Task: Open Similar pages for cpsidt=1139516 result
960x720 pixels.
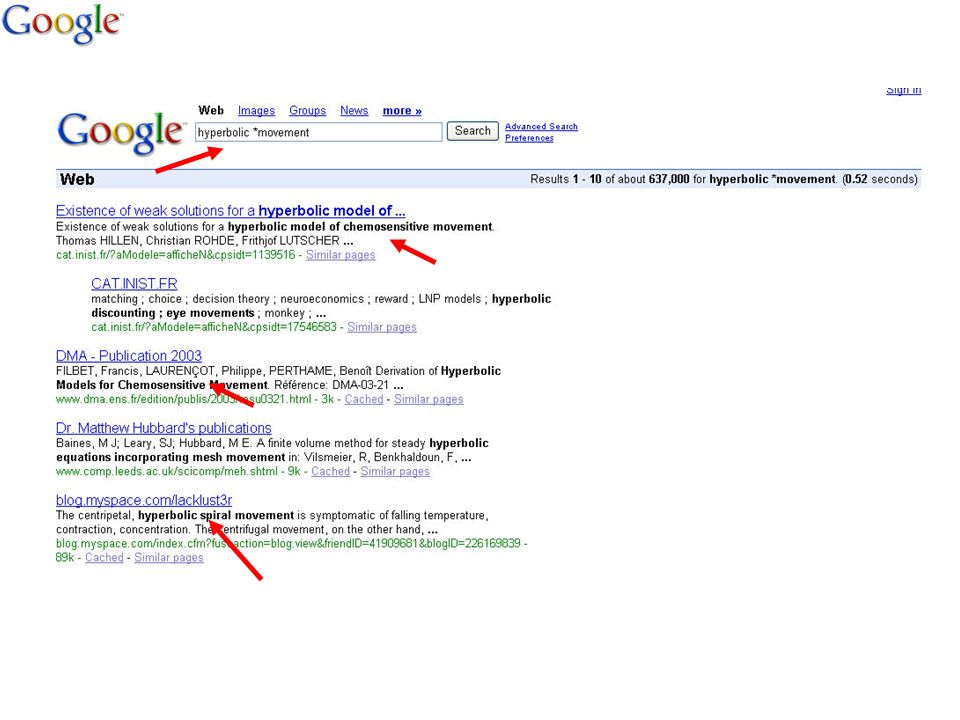Action: click(x=340, y=255)
